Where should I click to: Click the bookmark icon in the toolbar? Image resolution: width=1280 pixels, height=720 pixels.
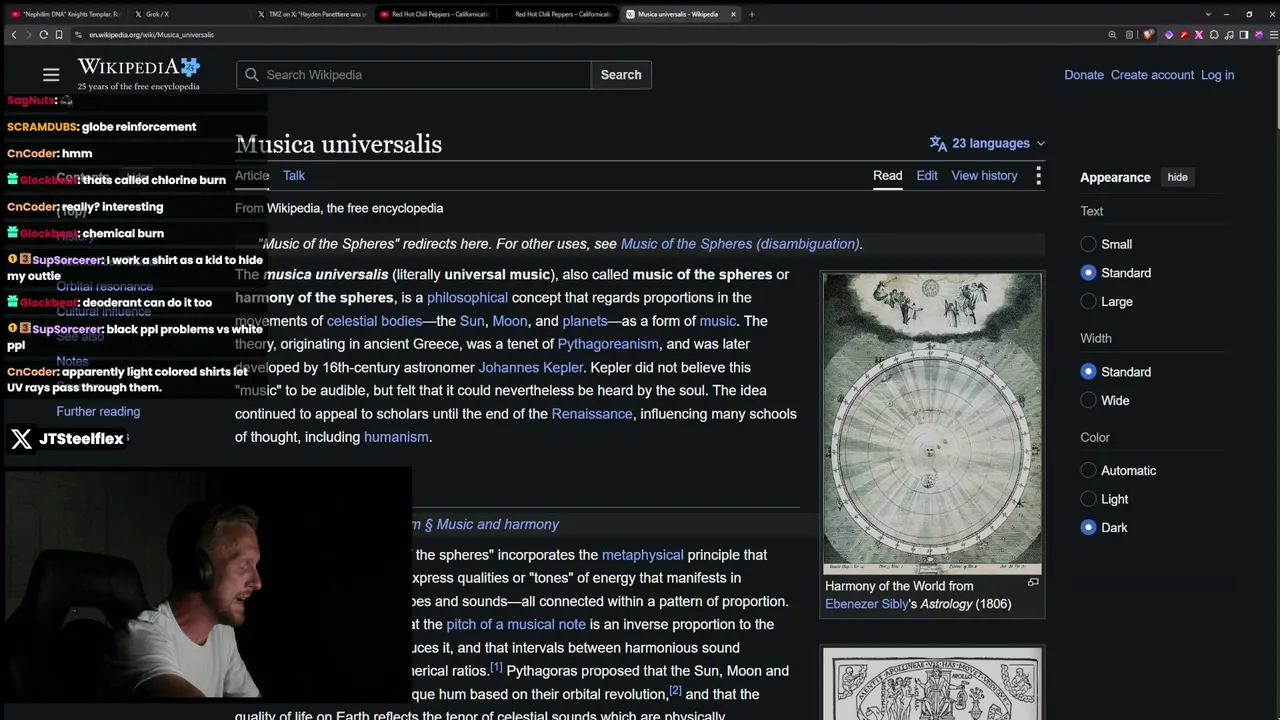[x=59, y=34]
